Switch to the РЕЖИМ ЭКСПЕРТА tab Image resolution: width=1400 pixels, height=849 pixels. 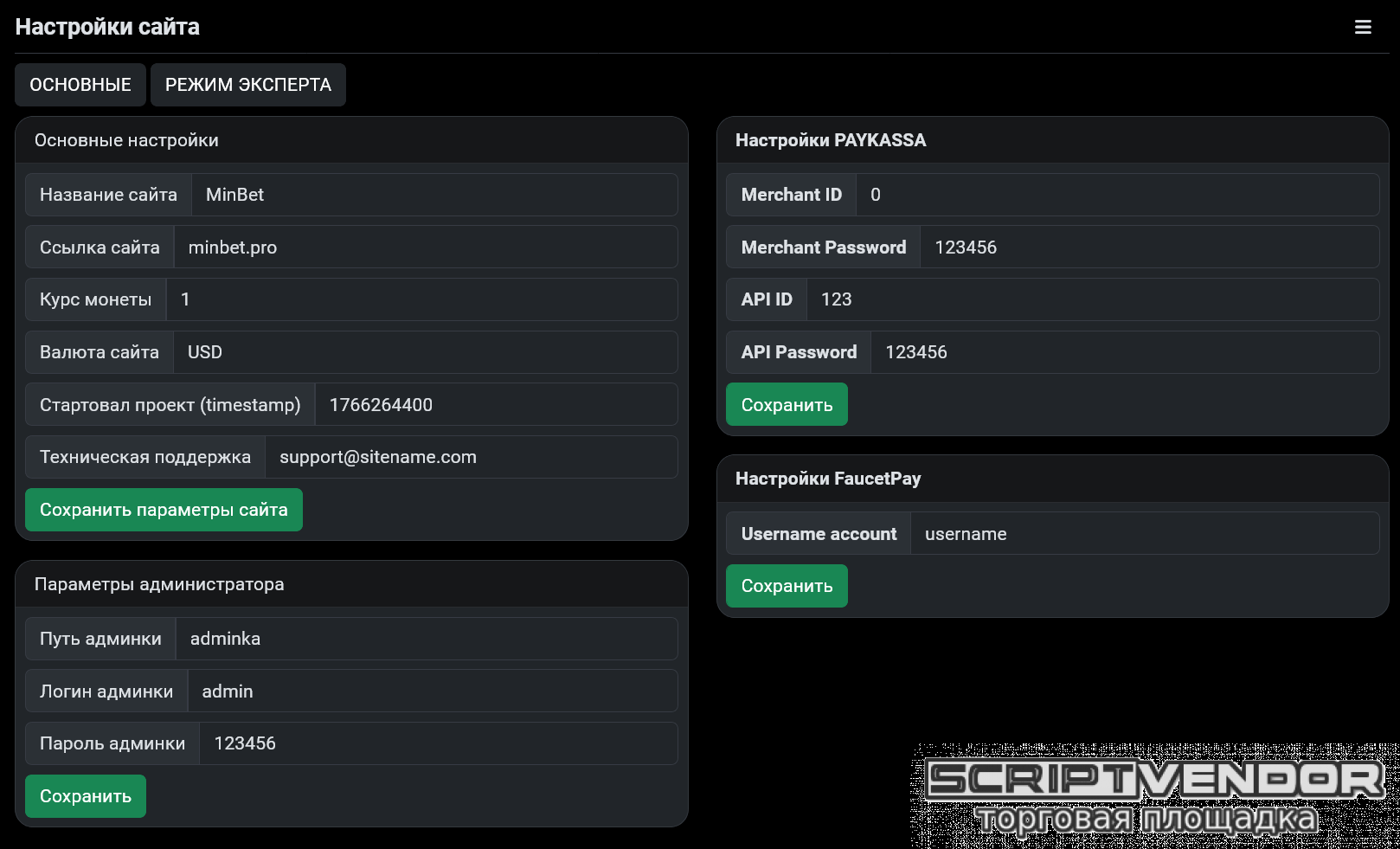click(x=248, y=85)
